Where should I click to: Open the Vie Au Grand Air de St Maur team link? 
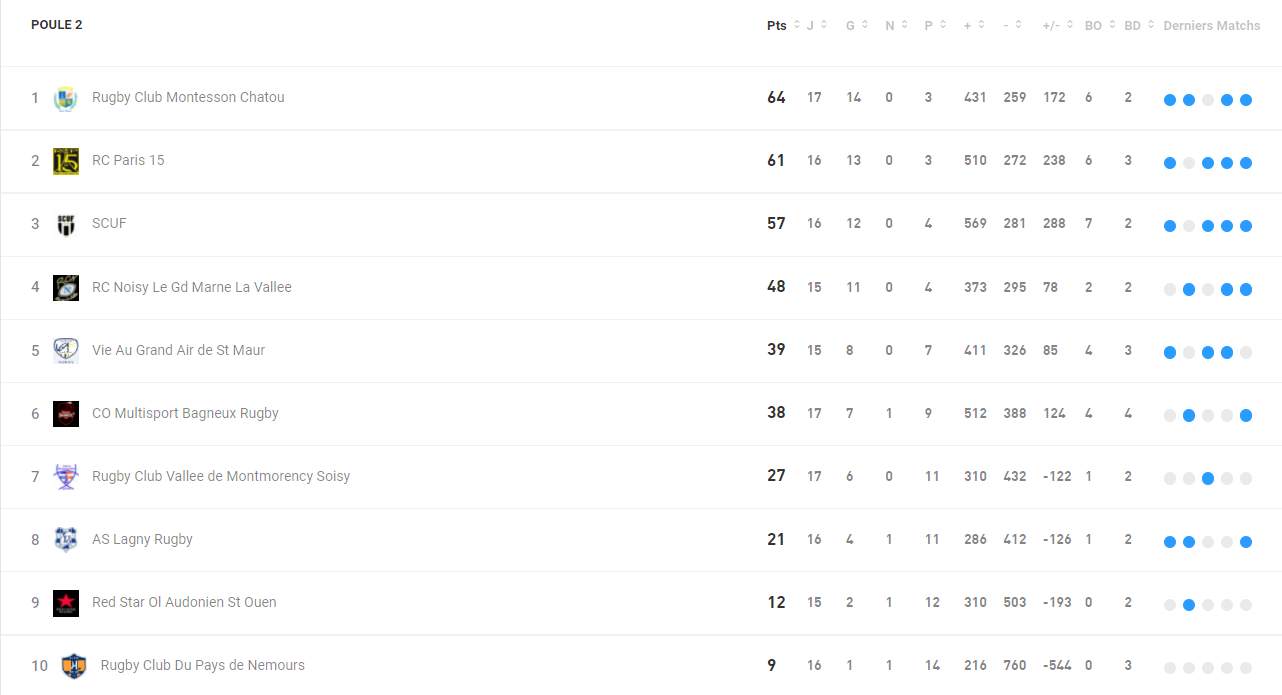tap(178, 350)
